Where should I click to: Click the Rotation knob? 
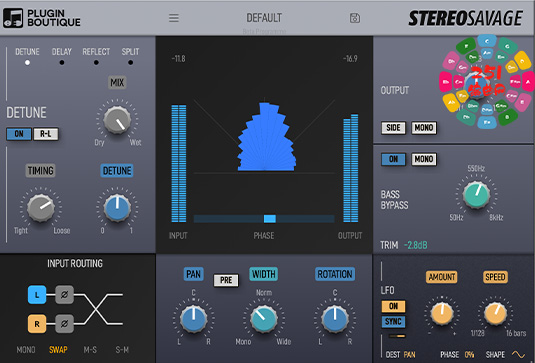(x=335, y=319)
